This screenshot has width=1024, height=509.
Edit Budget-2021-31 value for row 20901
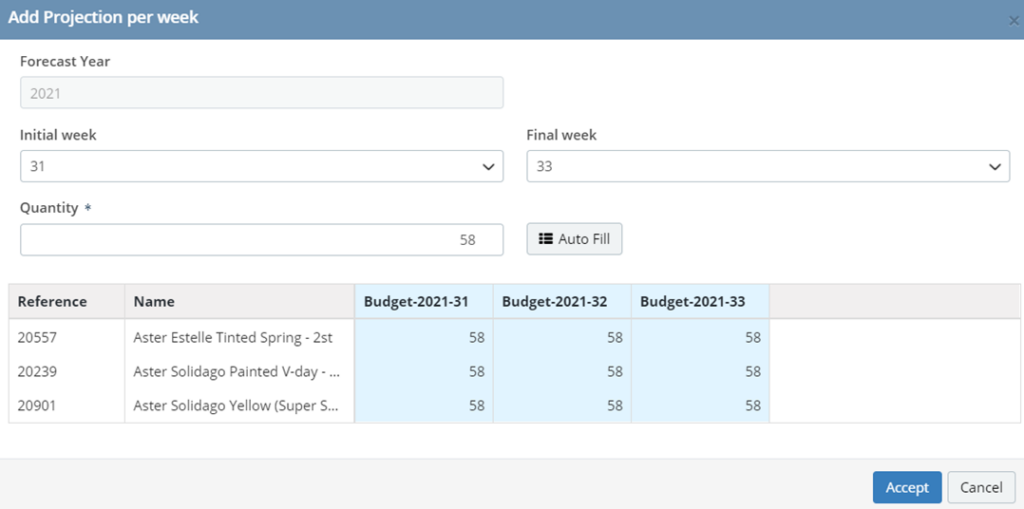coord(424,405)
